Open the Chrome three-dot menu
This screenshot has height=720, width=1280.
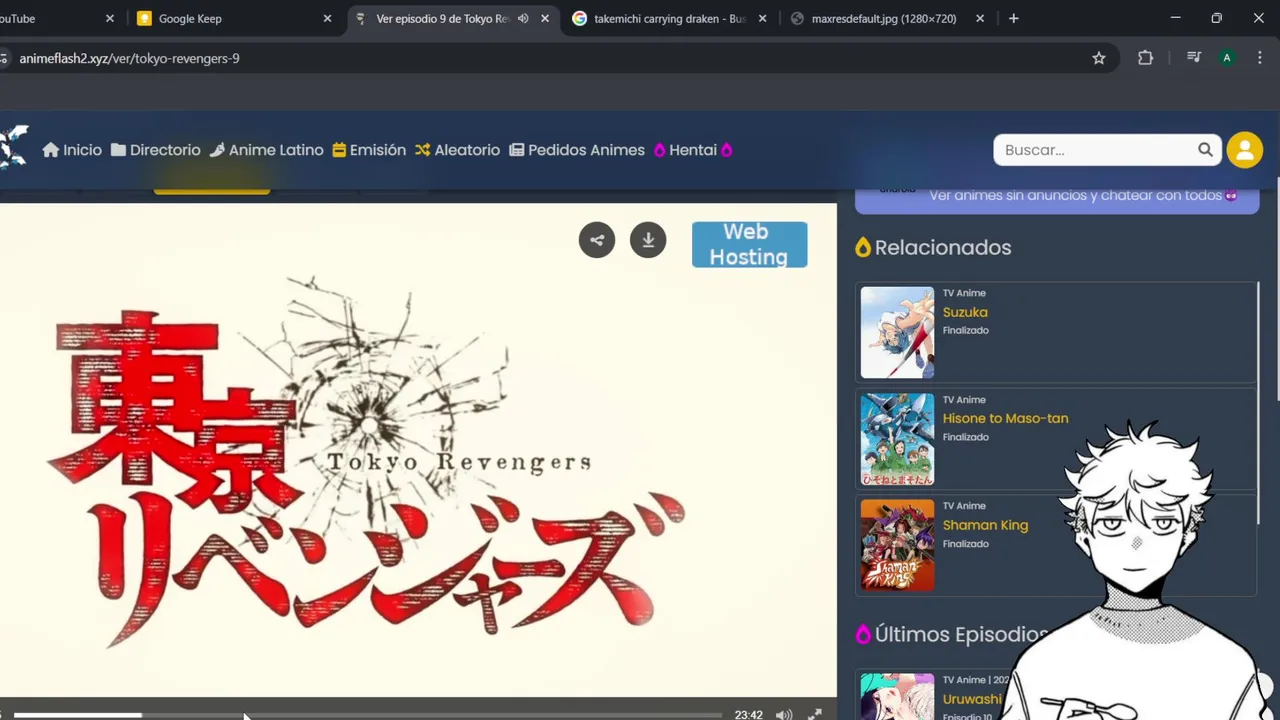(1259, 58)
